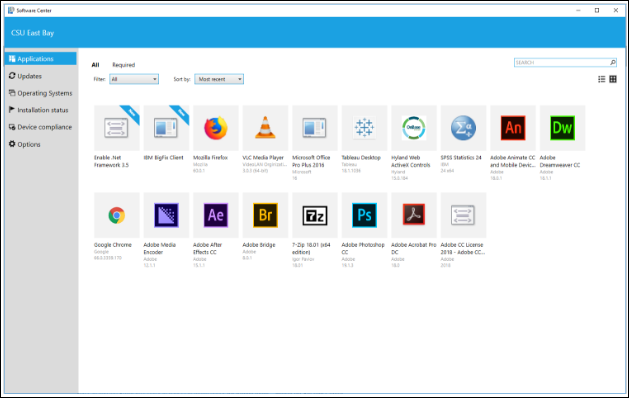
Task: Open the IBM BigFix Client app icon
Action: click(x=166, y=128)
